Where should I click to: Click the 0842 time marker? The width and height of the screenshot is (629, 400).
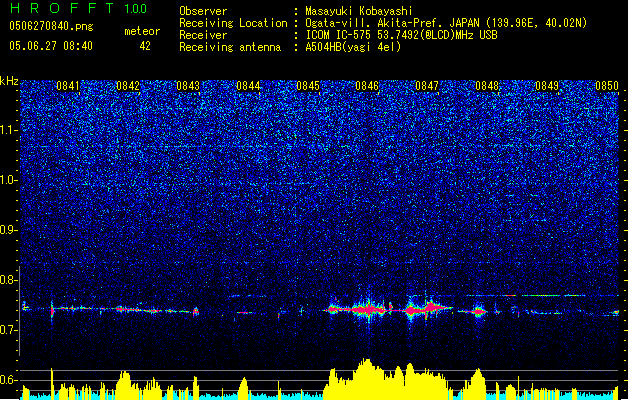[x=128, y=86]
